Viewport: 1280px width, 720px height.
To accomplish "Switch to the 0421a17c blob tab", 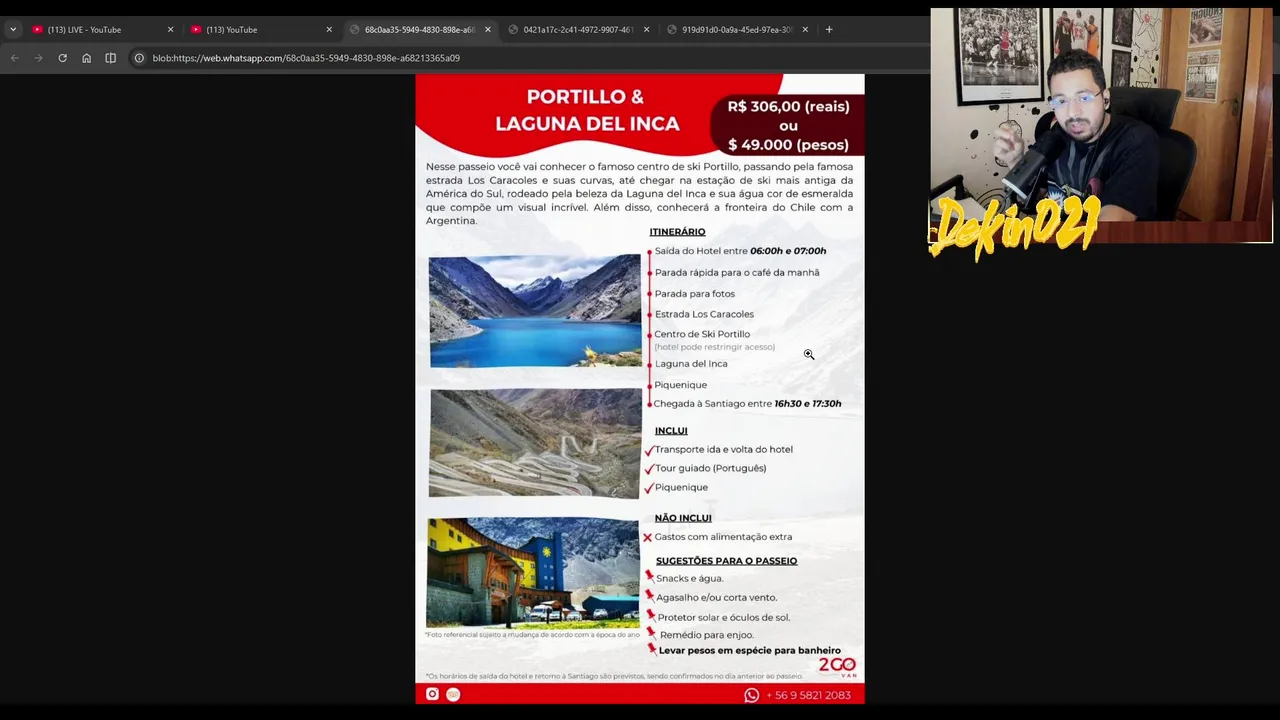I will tap(577, 30).
